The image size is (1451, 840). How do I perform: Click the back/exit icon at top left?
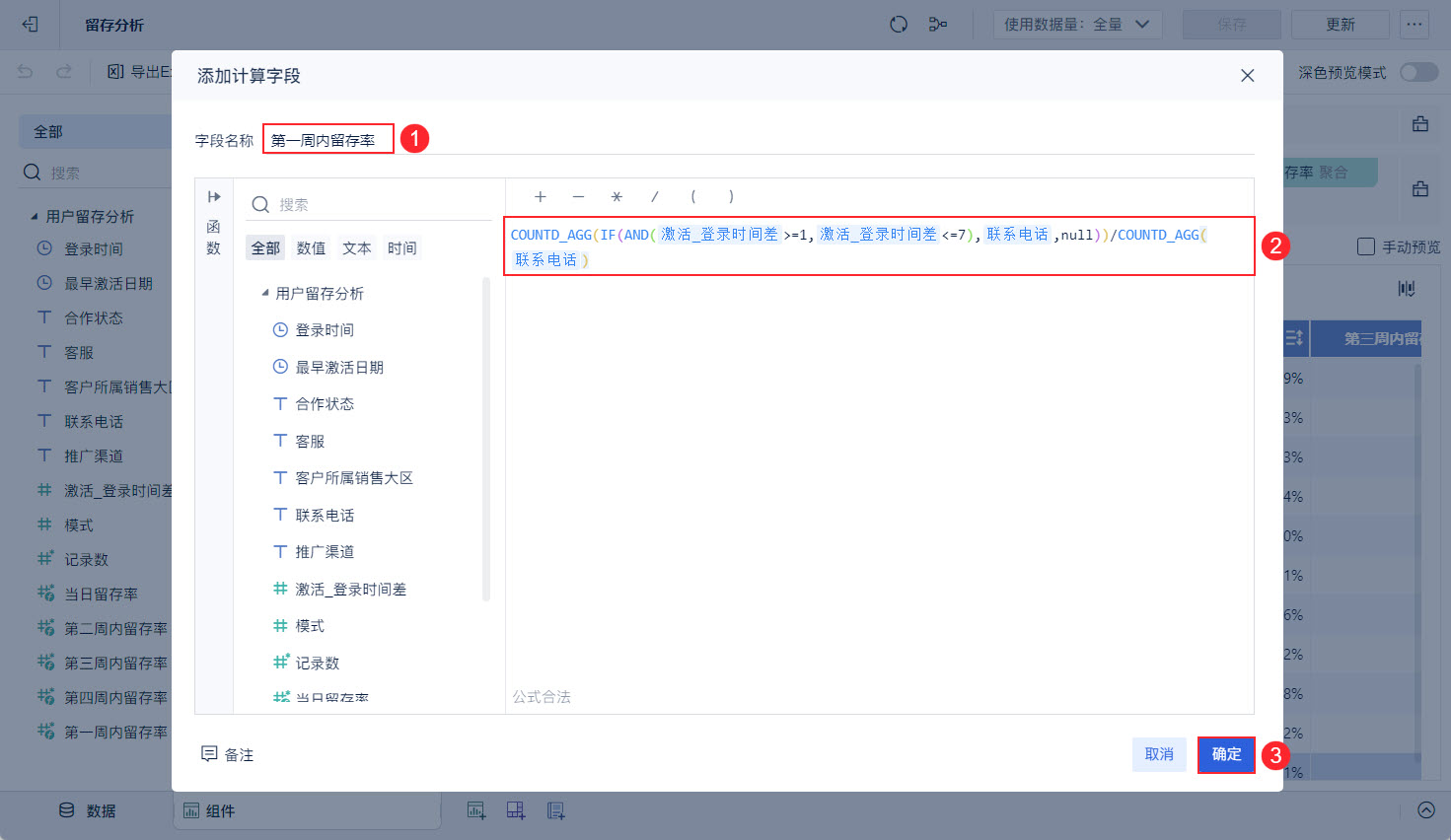pyautogui.click(x=30, y=25)
